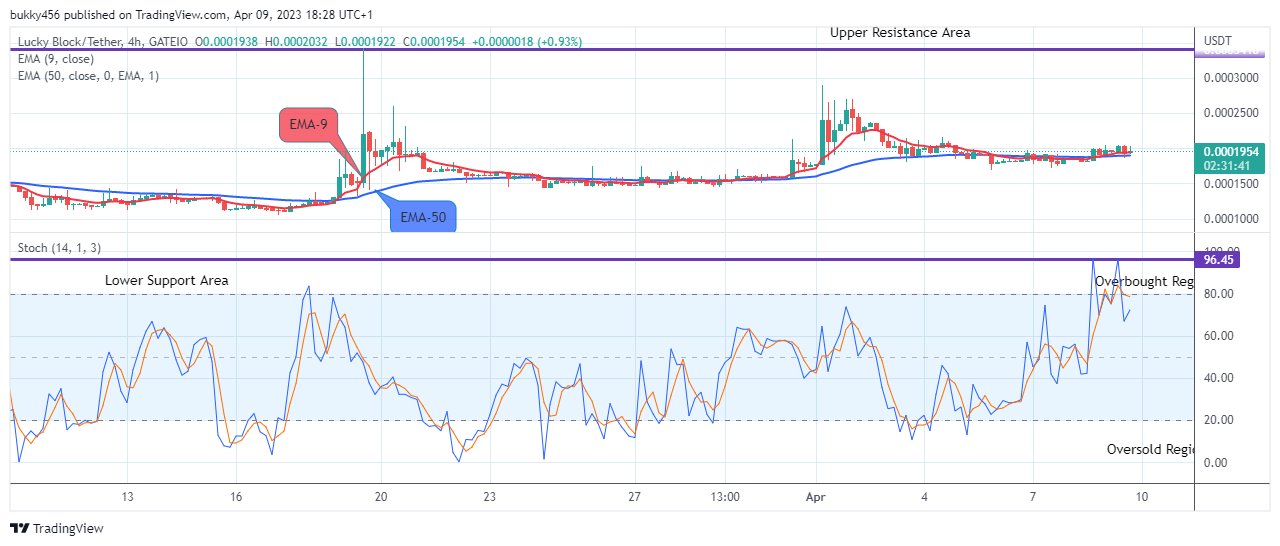1280x546 pixels.
Task: Click the L0.0001922 low value
Action: [367, 42]
